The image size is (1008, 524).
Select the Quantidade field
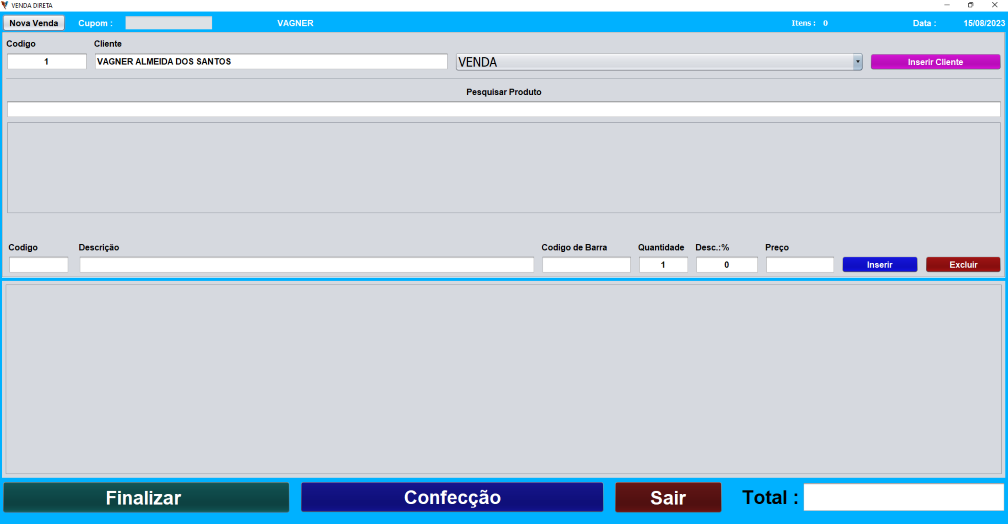tap(663, 265)
